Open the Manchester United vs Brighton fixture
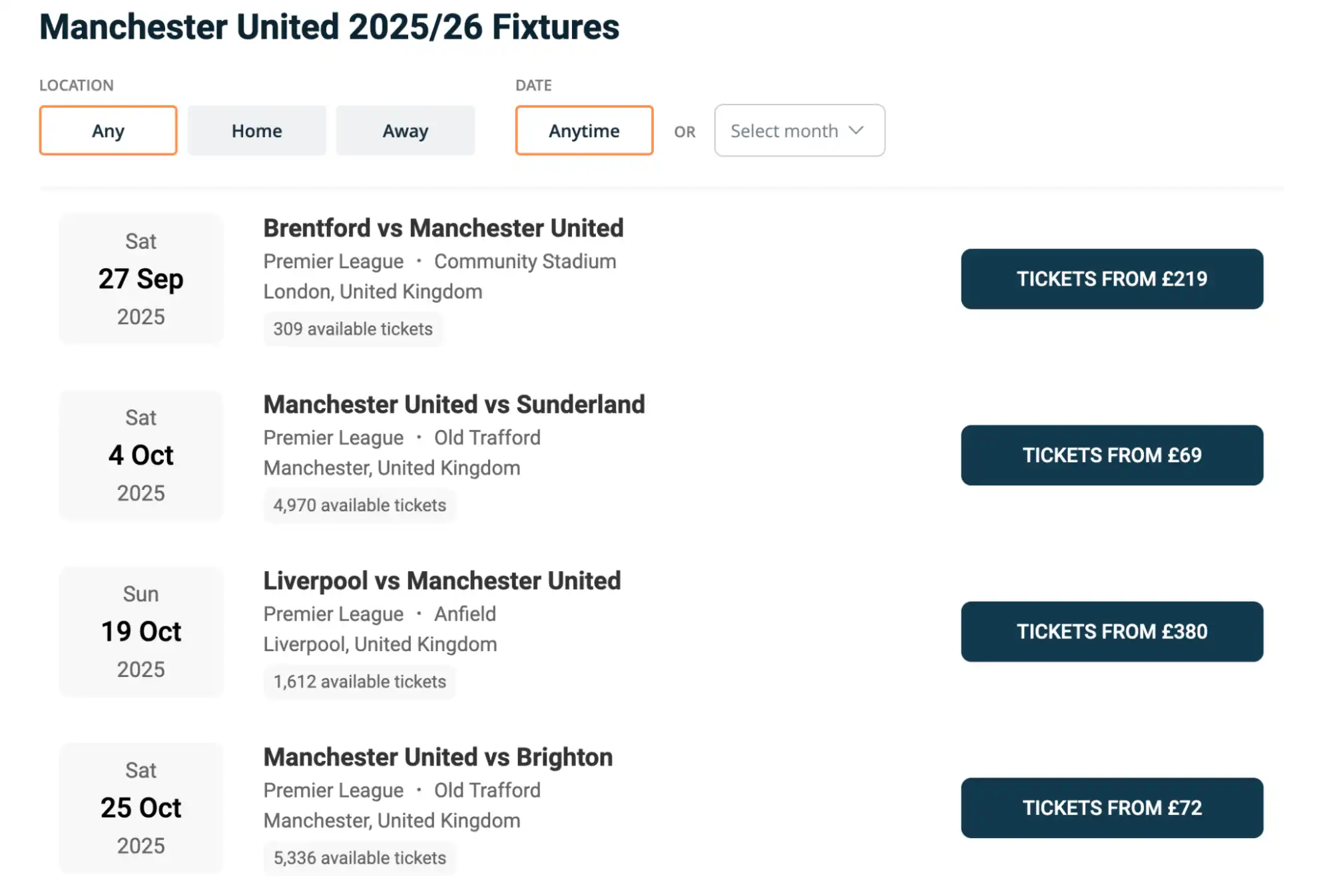The width and height of the screenshot is (1331, 896). [x=437, y=757]
